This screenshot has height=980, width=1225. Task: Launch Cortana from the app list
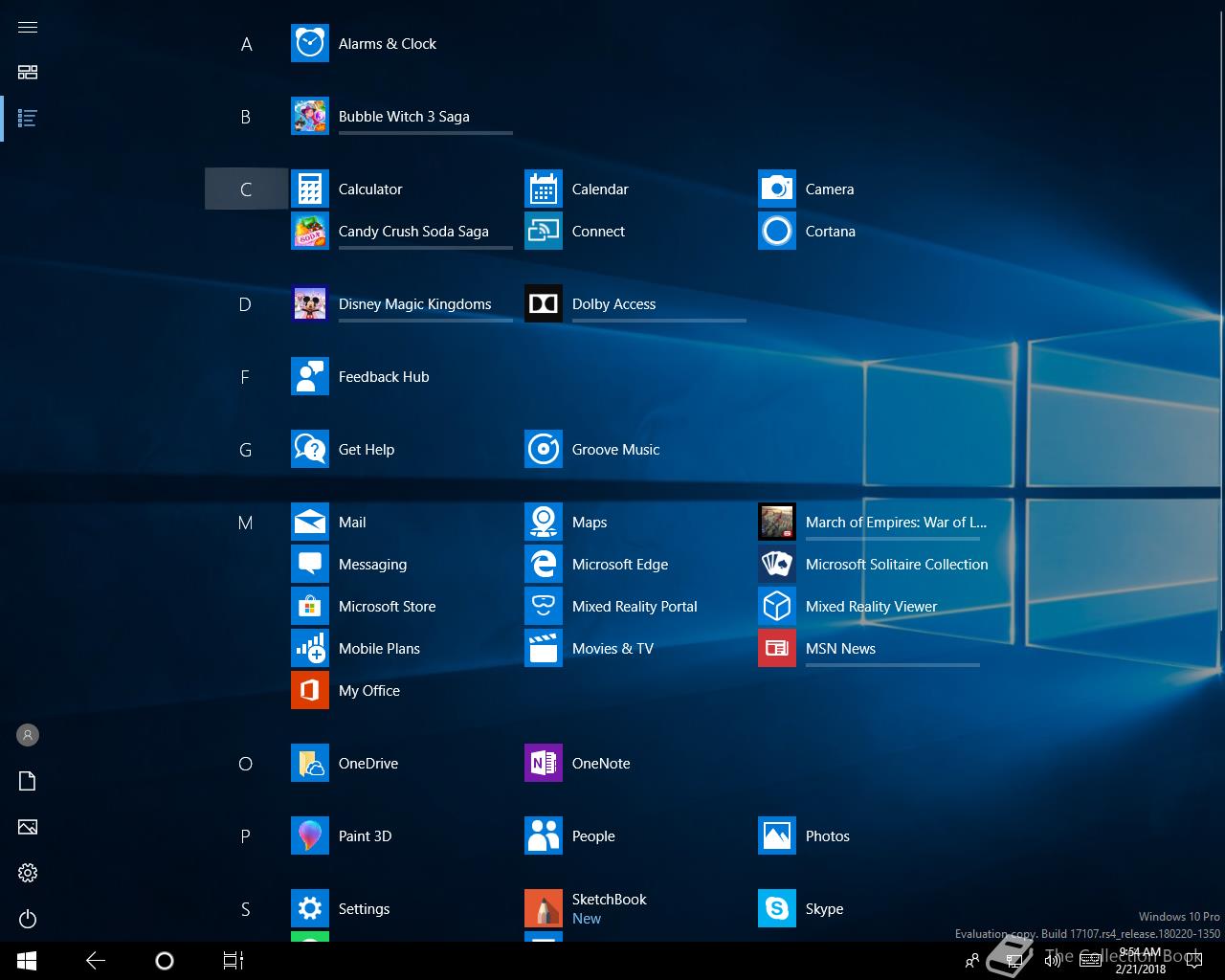click(777, 232)
